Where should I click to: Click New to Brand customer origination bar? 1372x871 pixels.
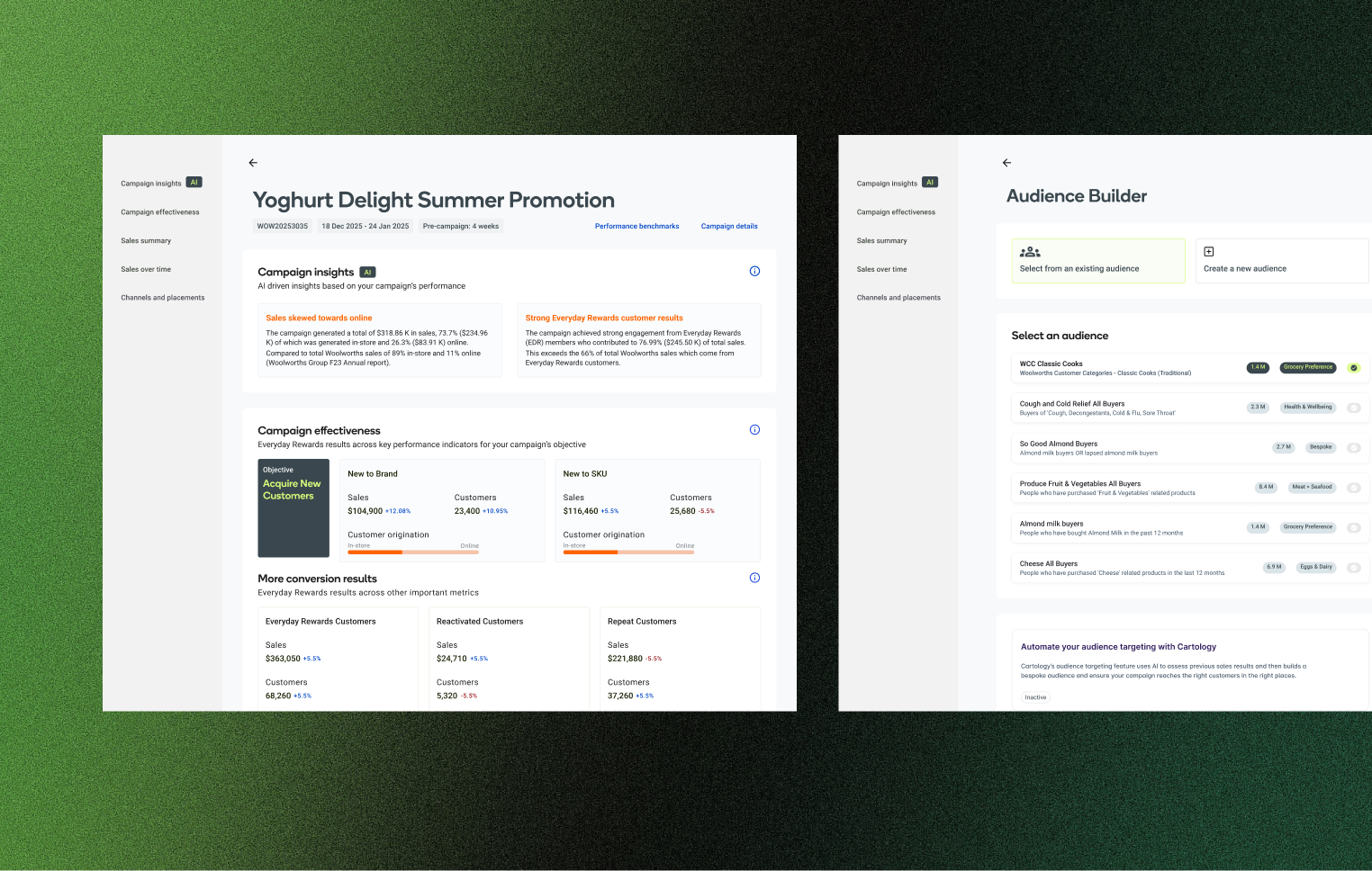[x=413, y=552]
